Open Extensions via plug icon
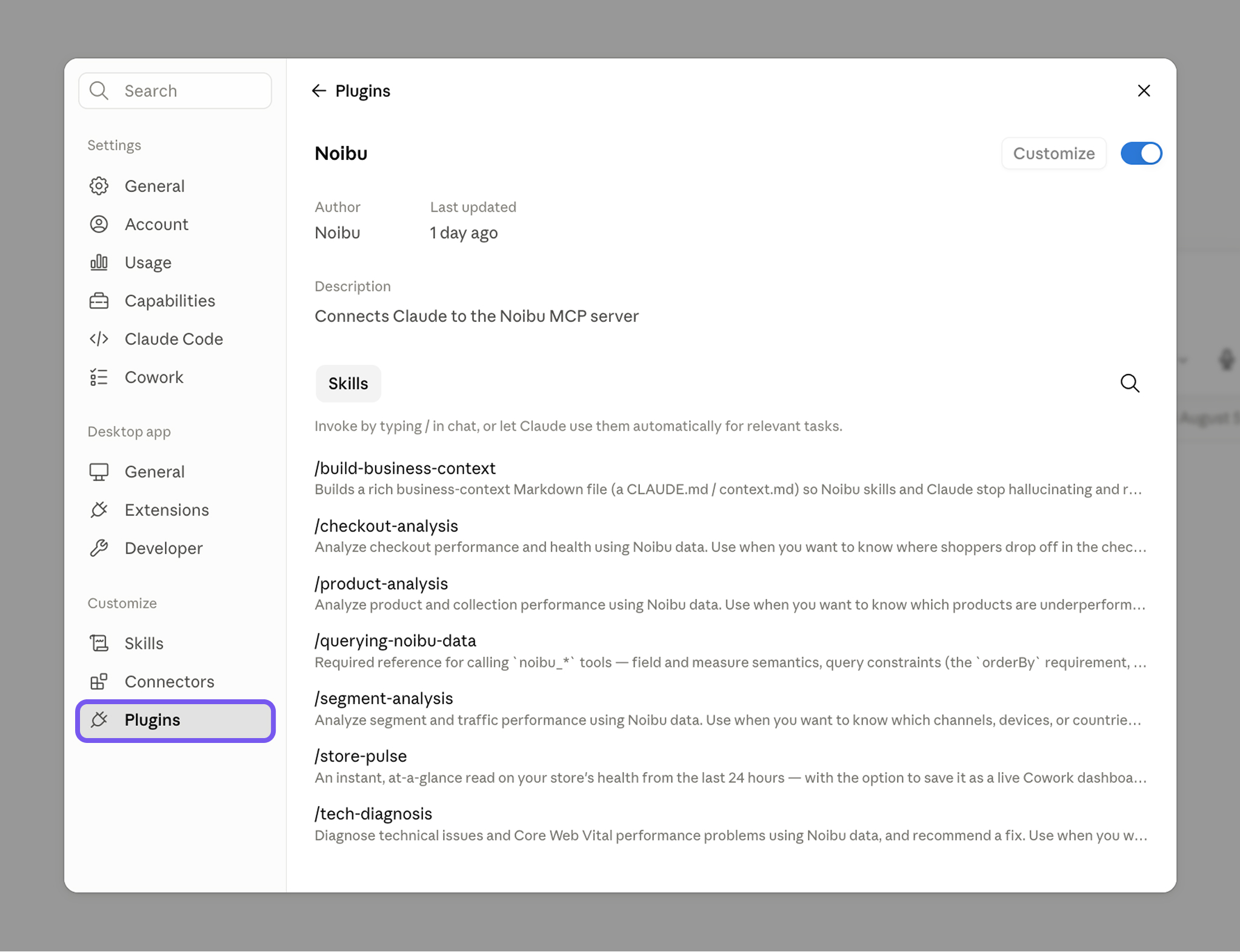Screen dimensions: 1240x952 [x=99, y=510]
